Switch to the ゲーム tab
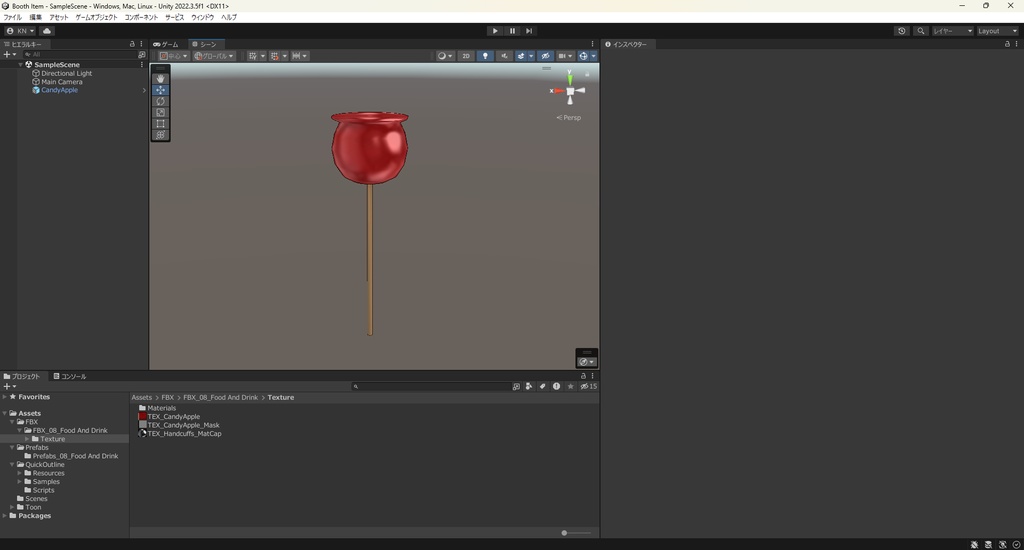Image resolution: width=1024 pixels, height=550 pixels. click(166, 44)
